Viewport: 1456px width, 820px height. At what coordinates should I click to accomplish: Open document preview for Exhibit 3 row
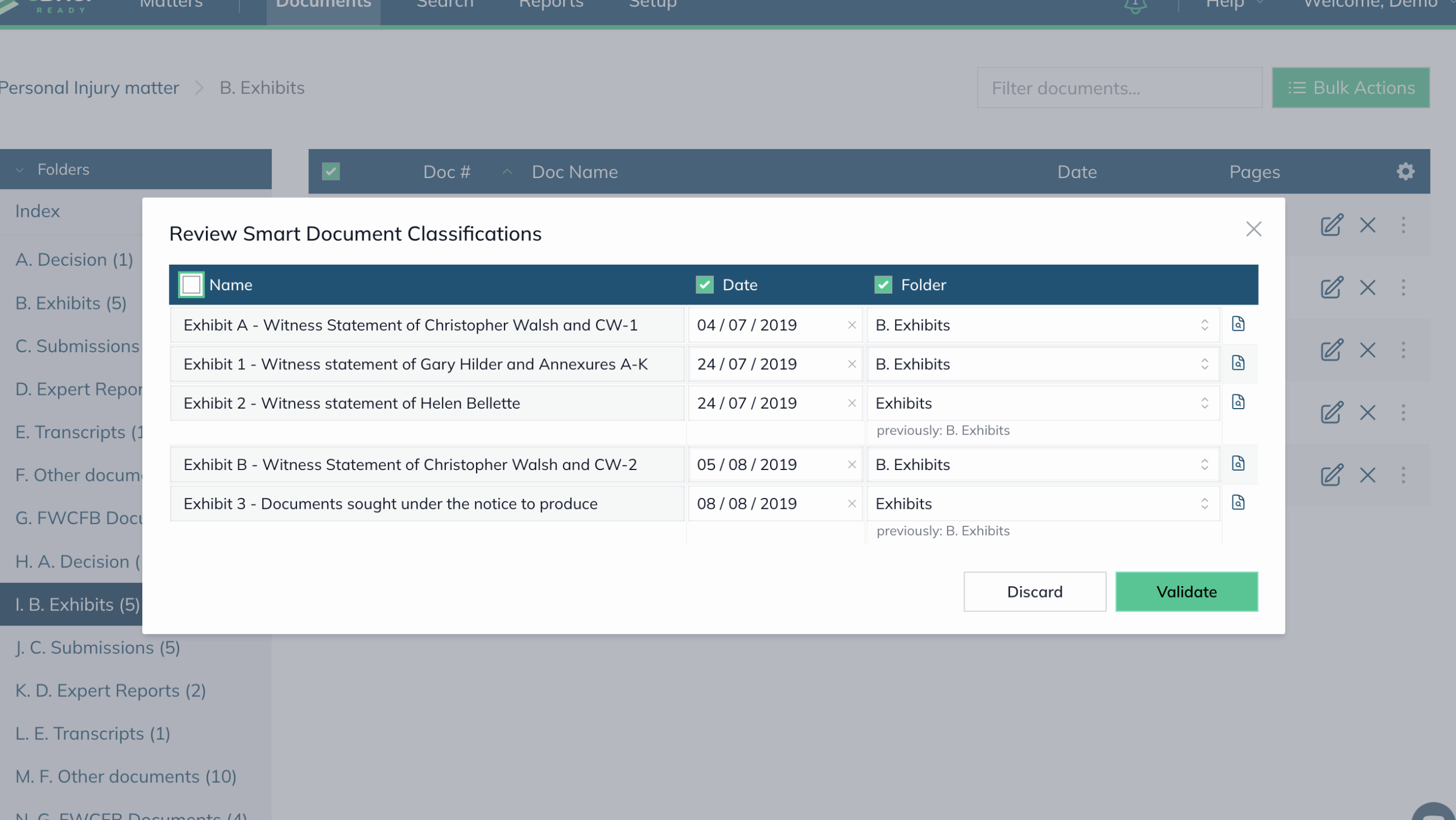1238,503
